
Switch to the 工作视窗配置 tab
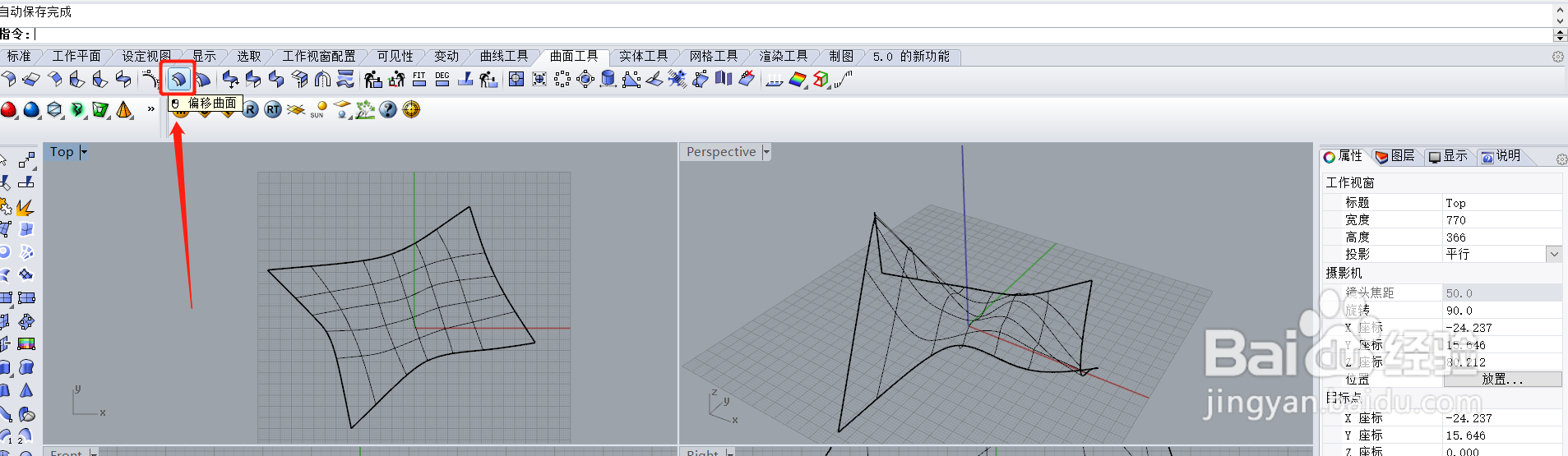tap(319, 56)
